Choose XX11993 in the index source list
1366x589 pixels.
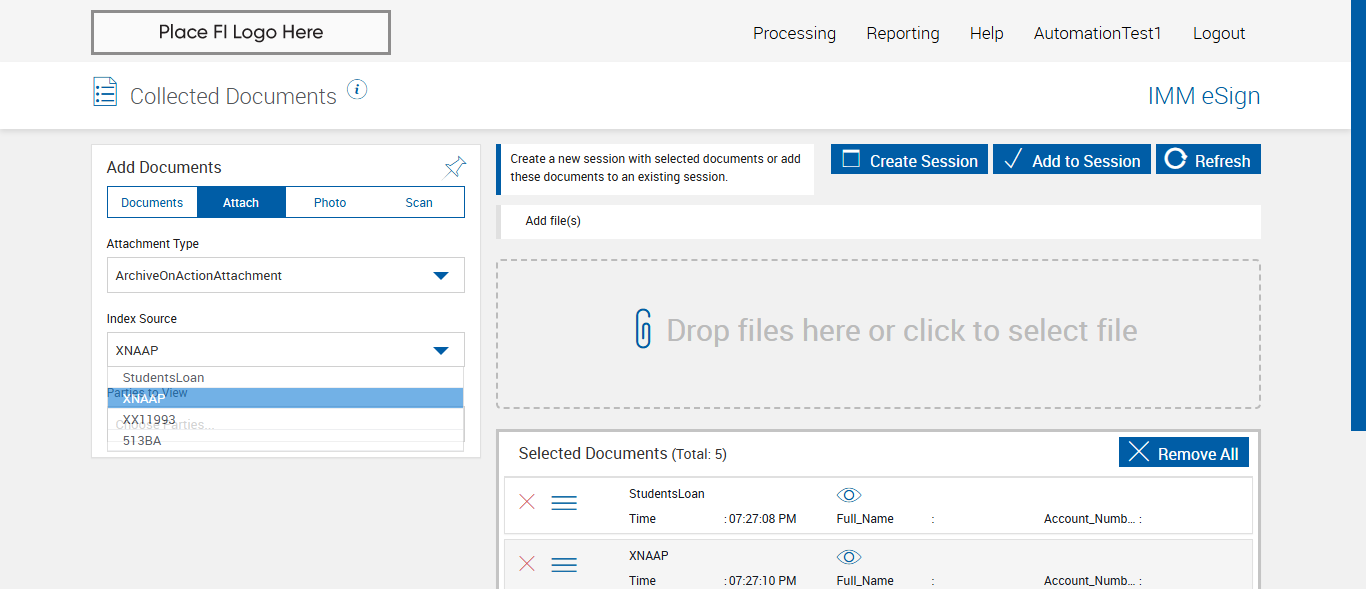pos(149,419)
